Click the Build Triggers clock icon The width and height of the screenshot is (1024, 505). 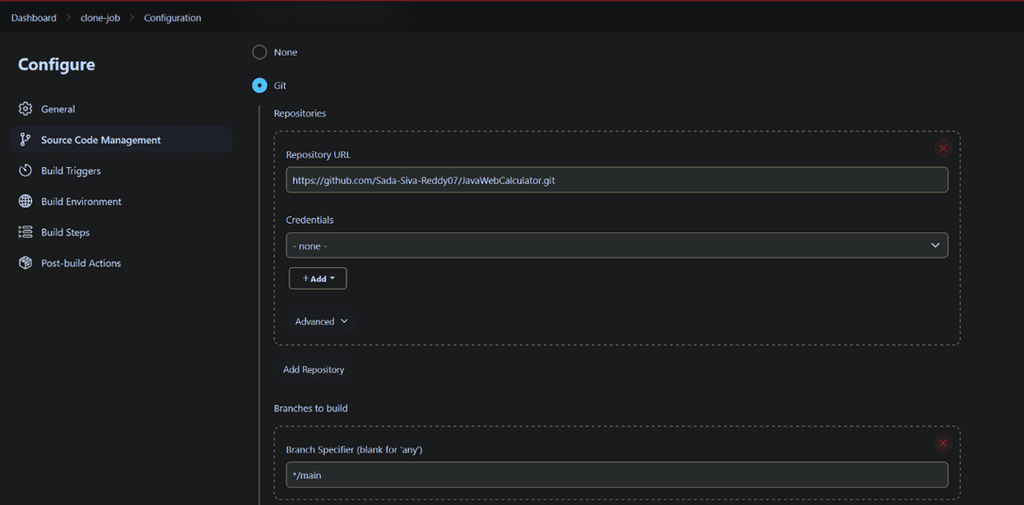(x=25, y=171)
